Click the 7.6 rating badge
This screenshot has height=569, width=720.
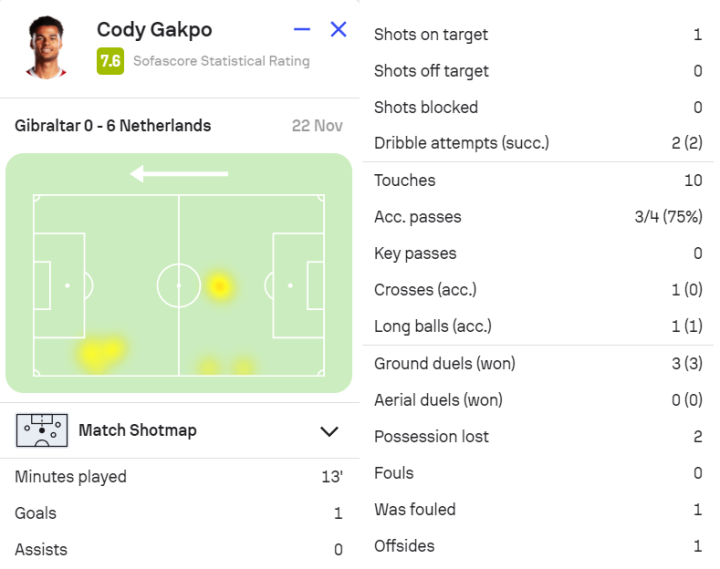[110, 61]
